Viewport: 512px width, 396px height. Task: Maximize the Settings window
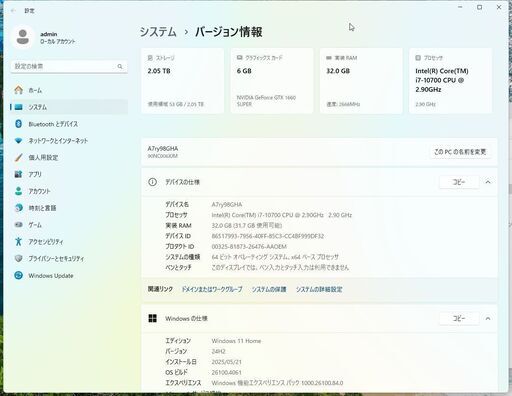(479, 7)
